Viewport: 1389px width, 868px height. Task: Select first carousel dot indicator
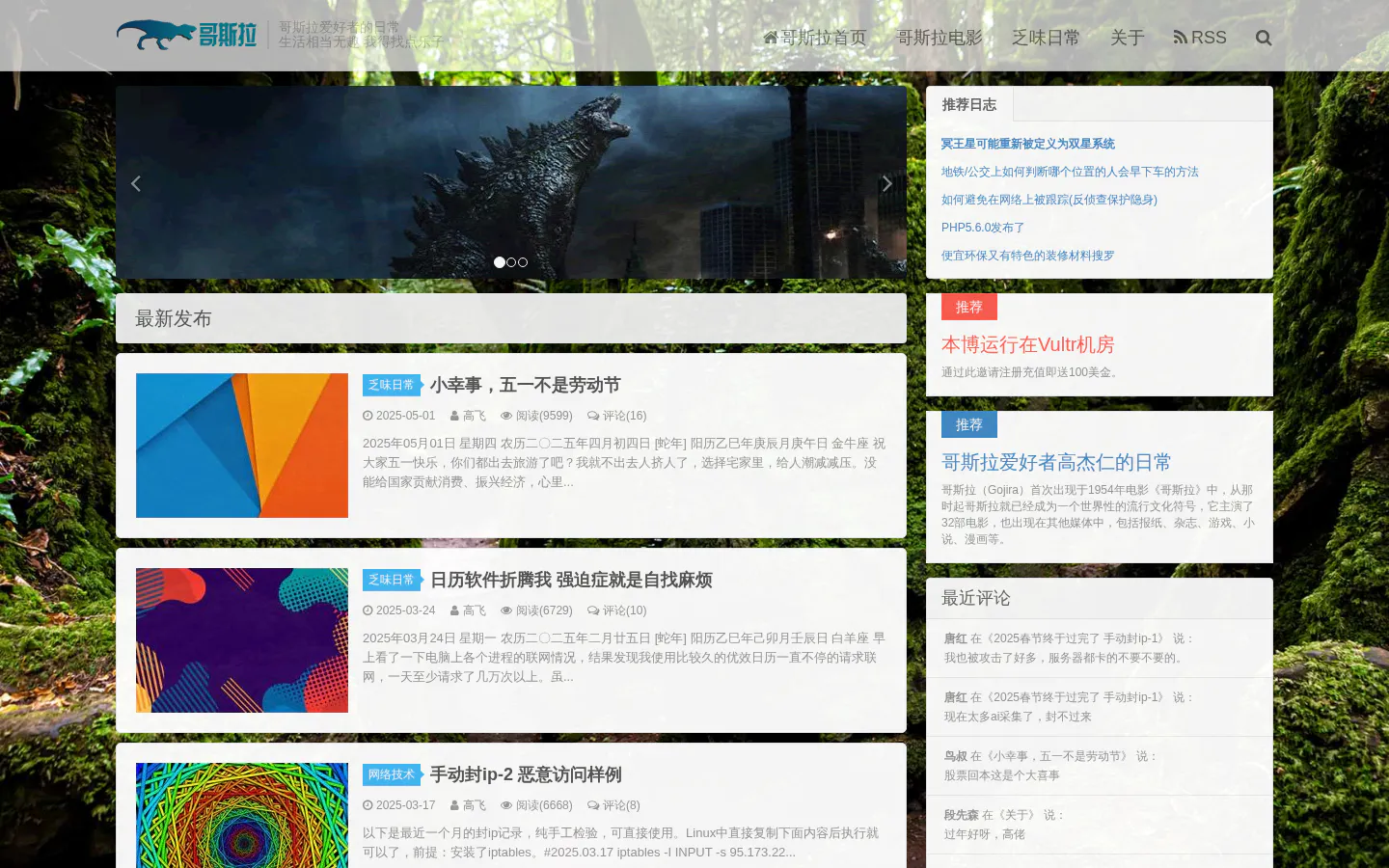click(500, 262)
